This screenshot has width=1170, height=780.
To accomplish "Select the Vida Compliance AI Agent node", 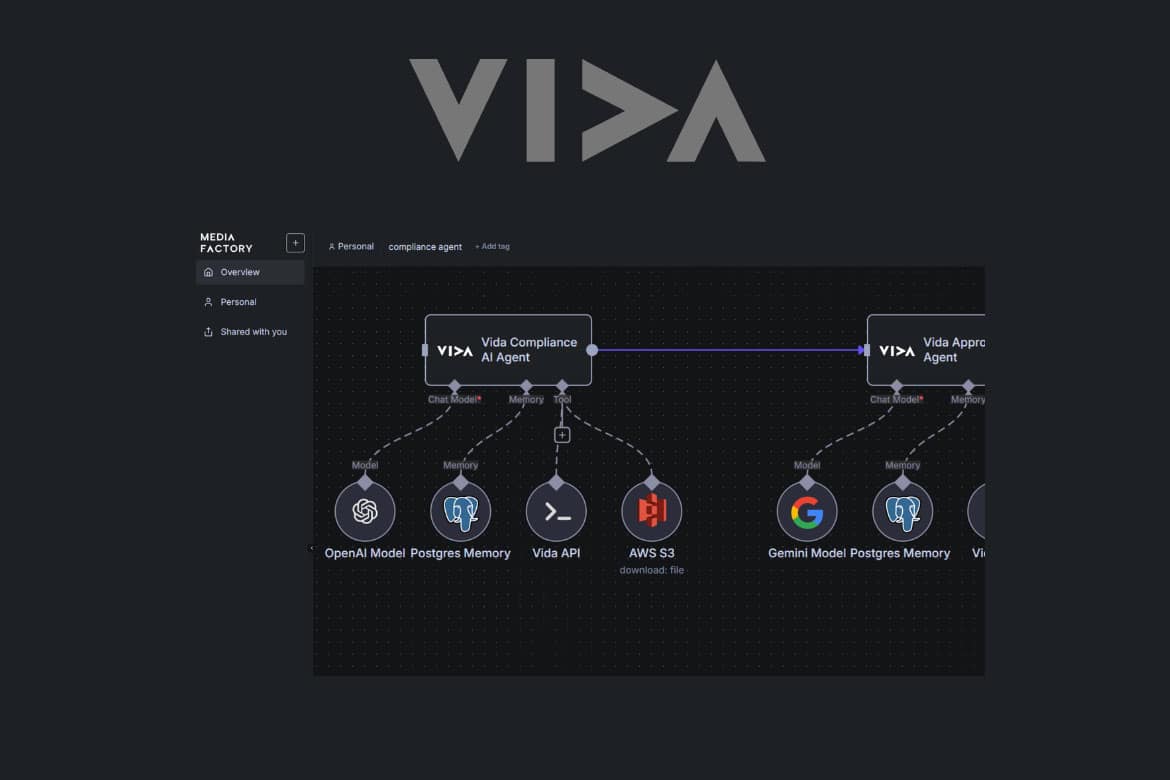I will [508, 350].
